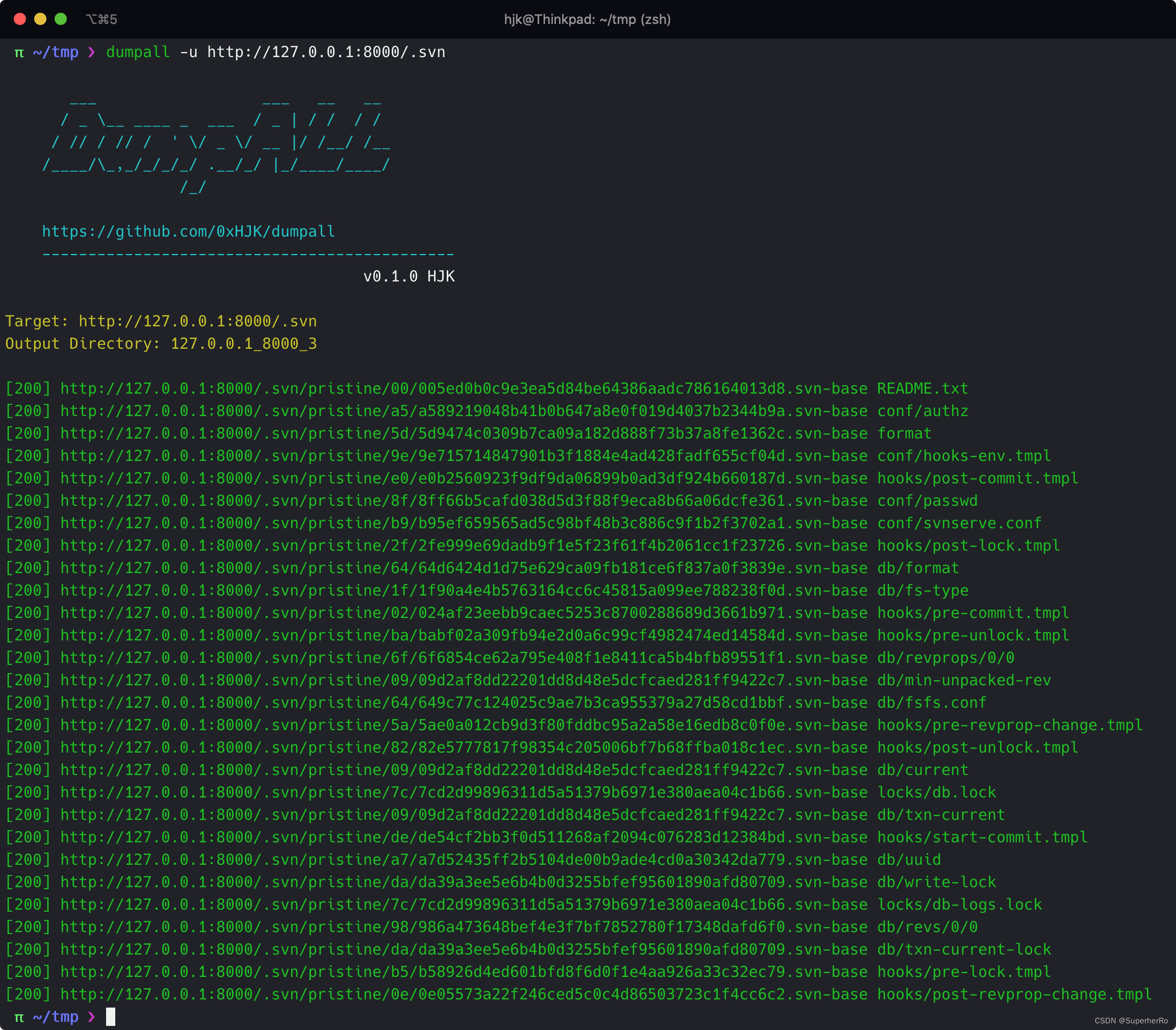Click the ASCII art dumpall logo
1176x1030 pixels.
[216, 144]
